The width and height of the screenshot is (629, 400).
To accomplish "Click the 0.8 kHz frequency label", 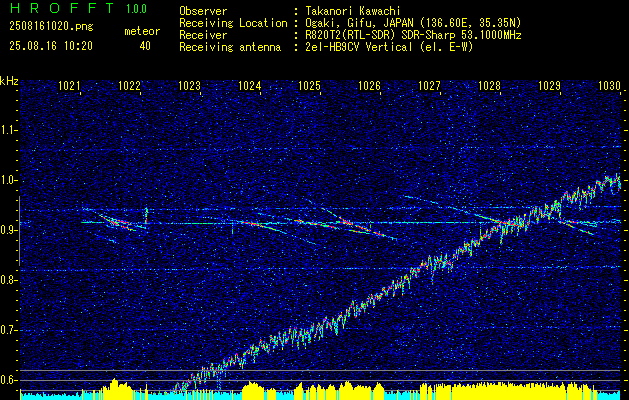I will (9, 280).
